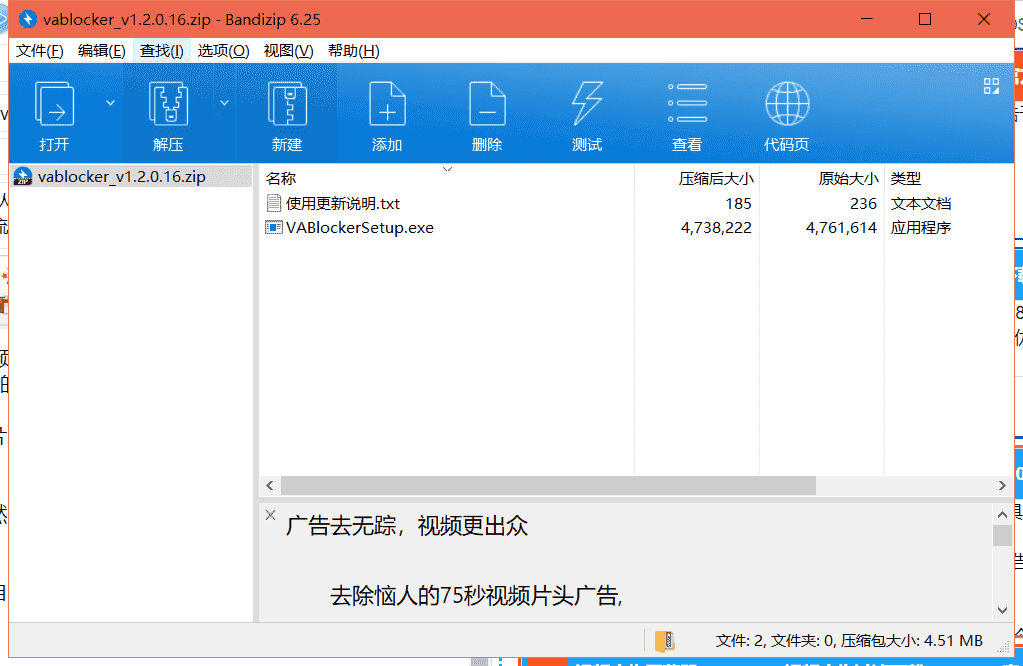Click the file list horizontal scrollbar thumb

[x=548, y=485]
